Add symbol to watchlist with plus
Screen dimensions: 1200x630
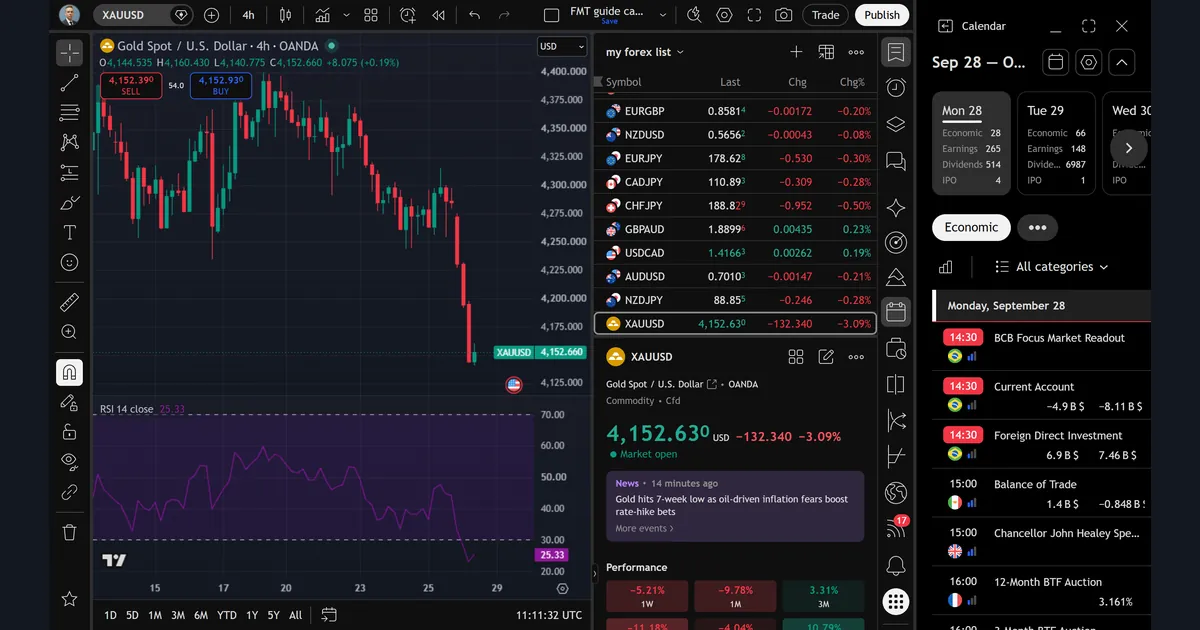[x=796, y=52]
